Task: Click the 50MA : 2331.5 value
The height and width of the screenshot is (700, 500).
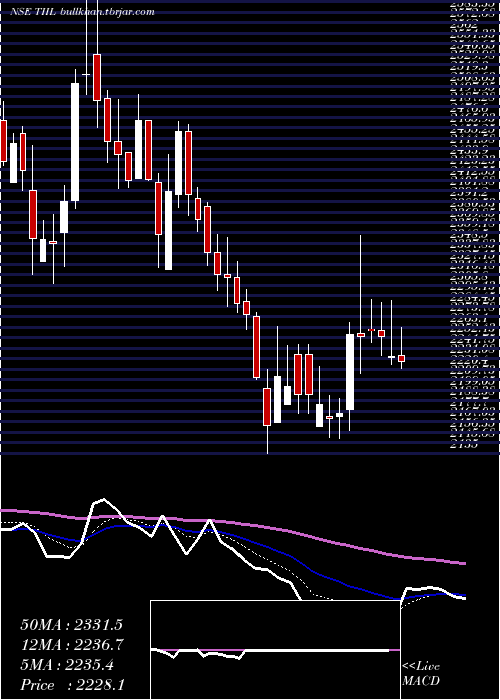Action: [71, 625]
